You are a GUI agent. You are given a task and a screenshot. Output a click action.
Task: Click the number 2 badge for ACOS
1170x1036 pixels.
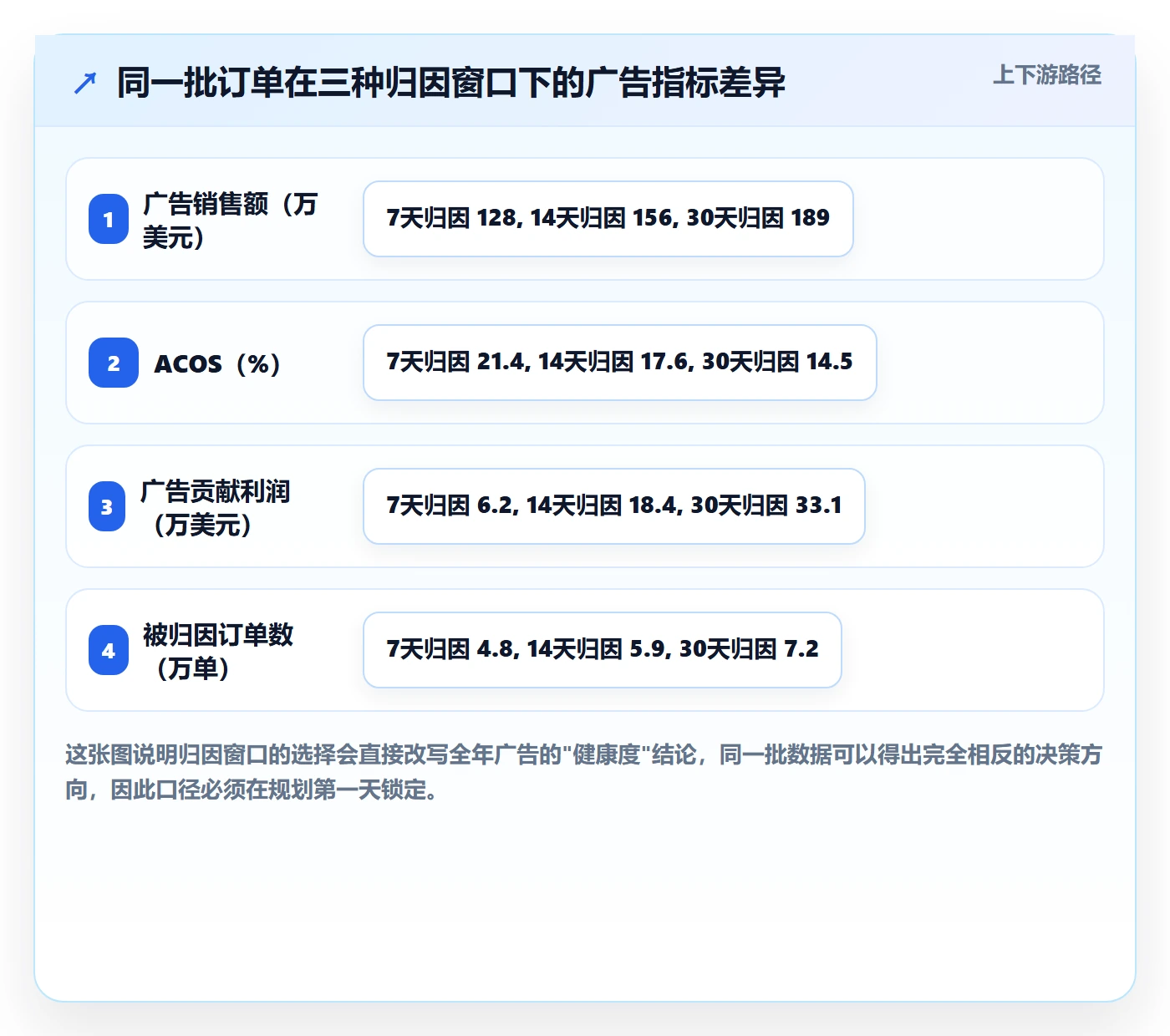[x=114, y=363]
